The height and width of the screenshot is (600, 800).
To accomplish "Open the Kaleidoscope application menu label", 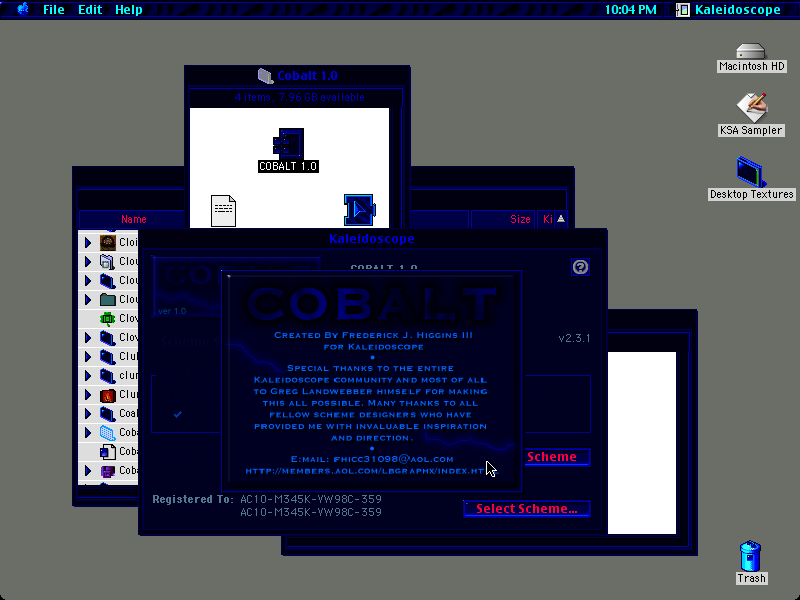I will click(x=737, y=10).
